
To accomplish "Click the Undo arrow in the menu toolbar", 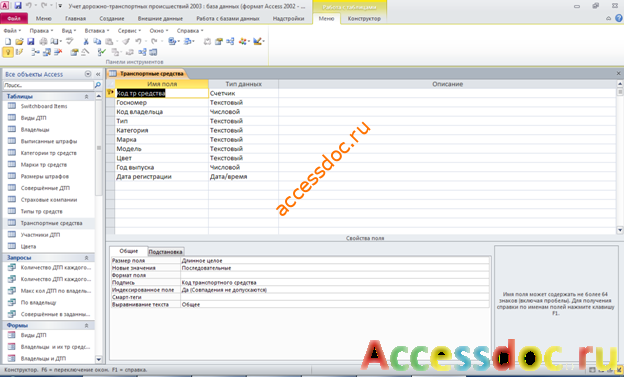I will pos(138,41).
